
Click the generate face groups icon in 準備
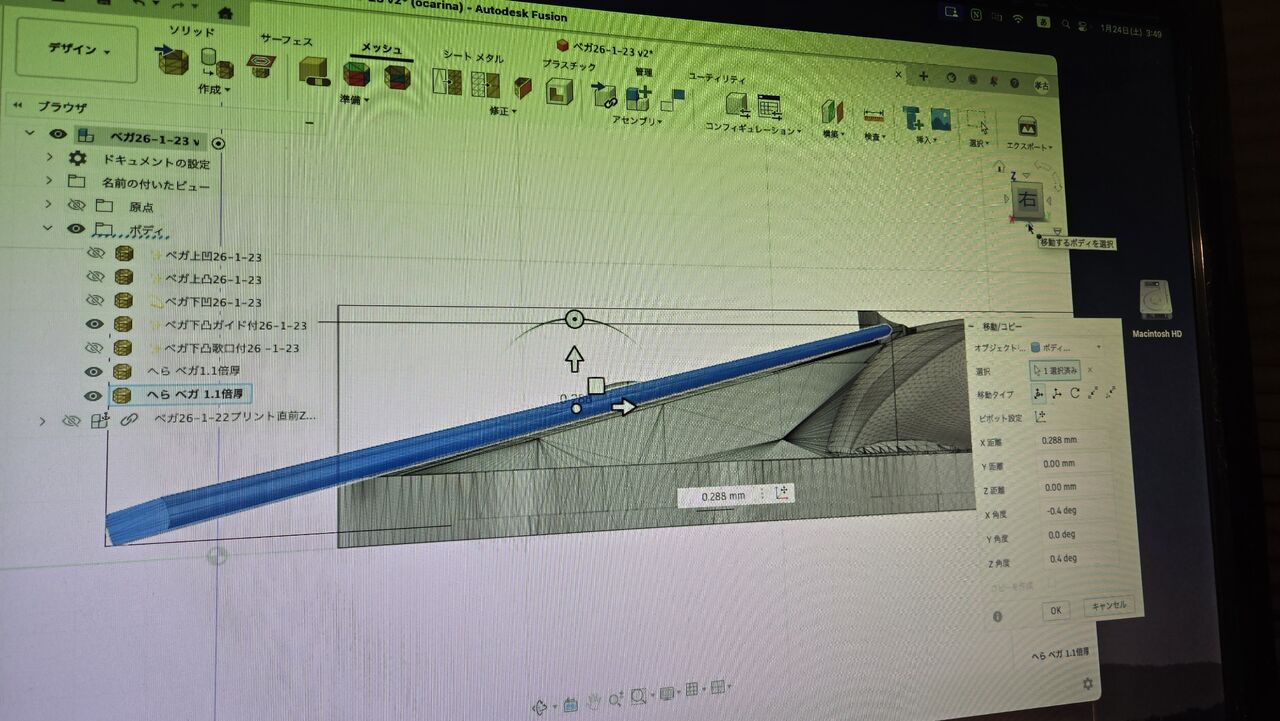click(x=356, y=74)
